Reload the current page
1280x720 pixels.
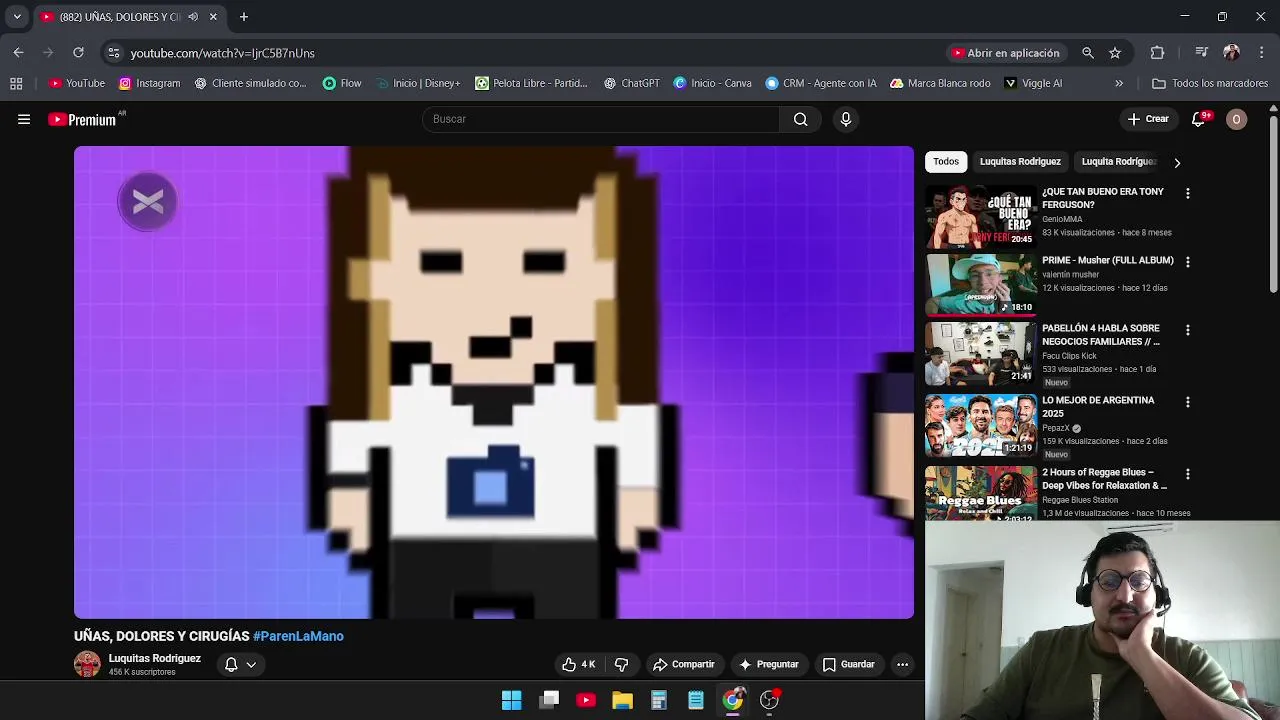(x=78, y=53)
